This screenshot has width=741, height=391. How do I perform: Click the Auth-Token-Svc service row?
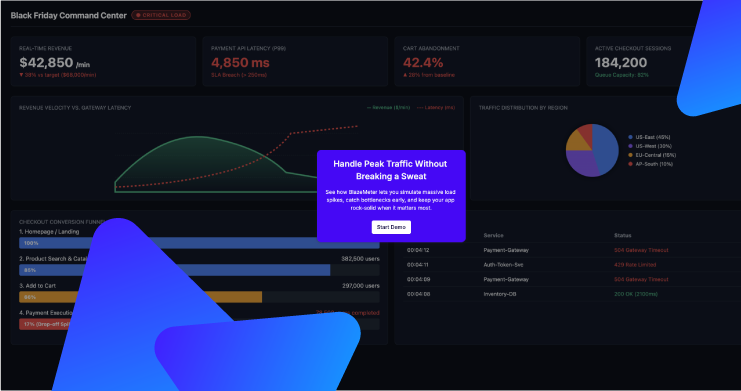(503, 265)
